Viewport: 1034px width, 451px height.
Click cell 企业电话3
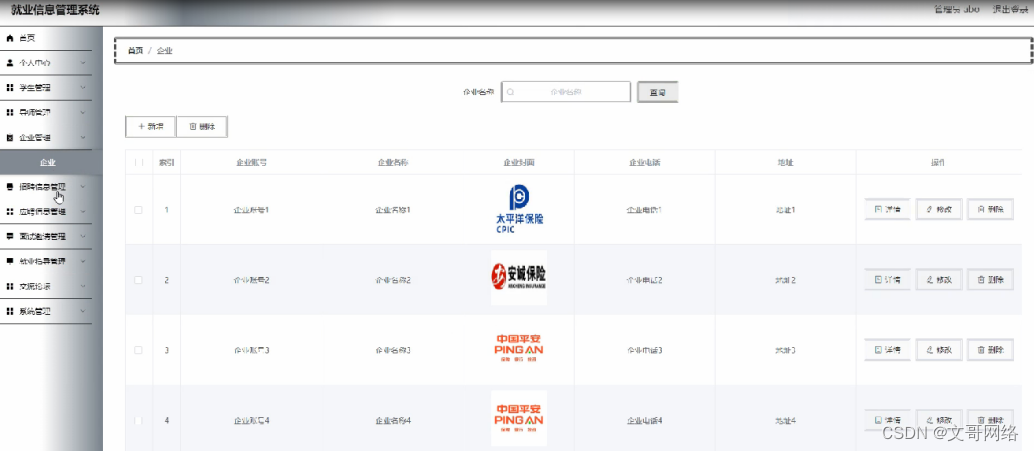[644, 350]
